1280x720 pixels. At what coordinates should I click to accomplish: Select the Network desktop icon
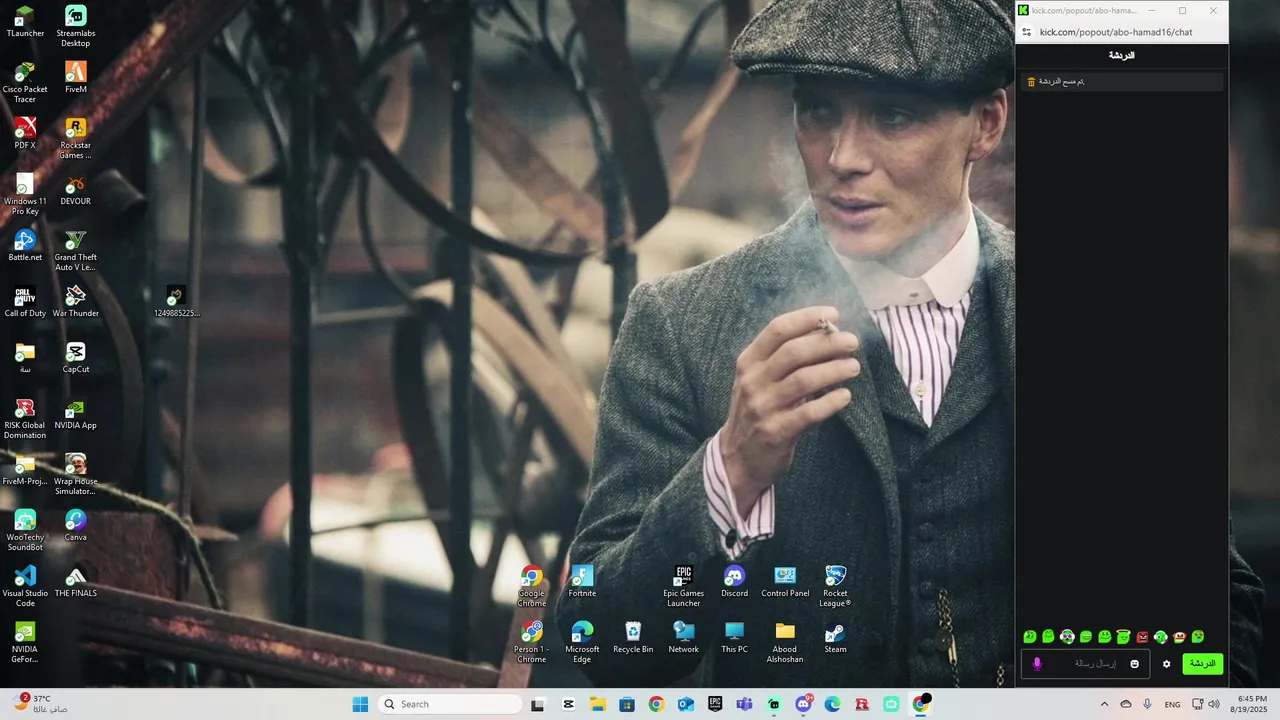[684, 638]
